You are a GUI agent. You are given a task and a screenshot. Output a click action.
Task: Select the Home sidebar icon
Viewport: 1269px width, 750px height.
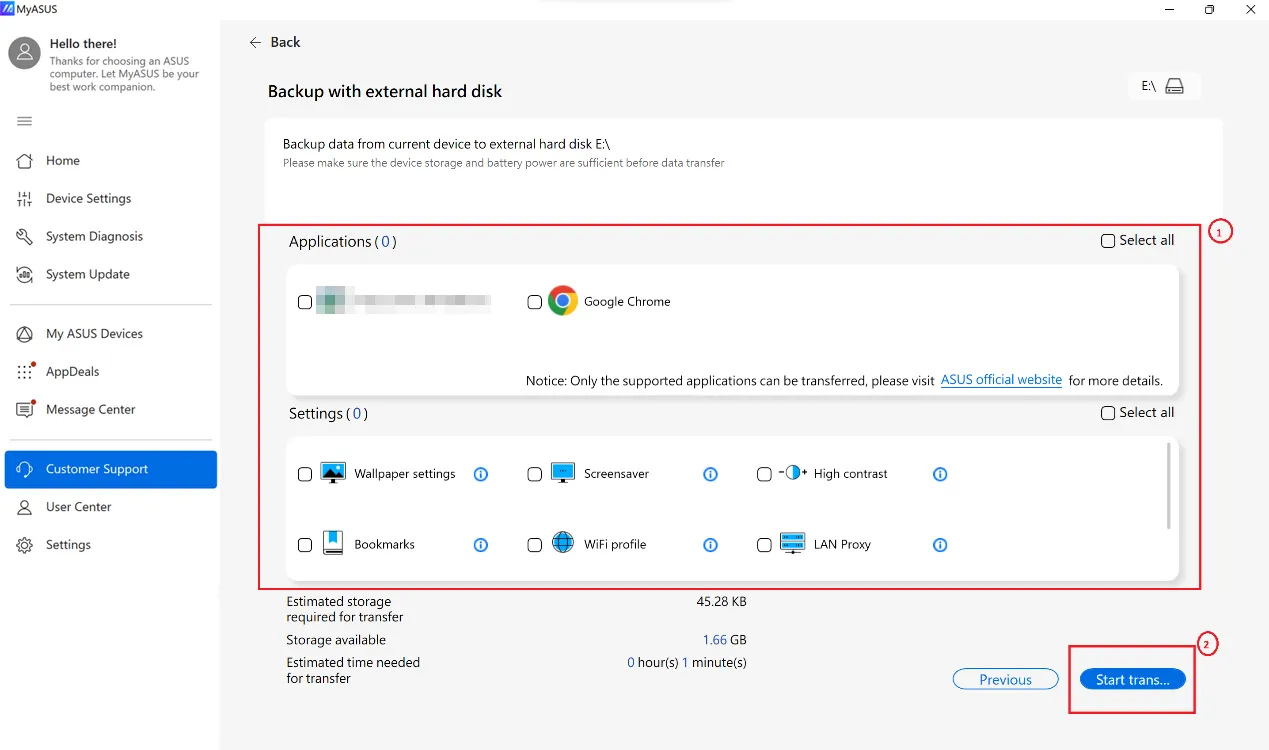(62, 160)
